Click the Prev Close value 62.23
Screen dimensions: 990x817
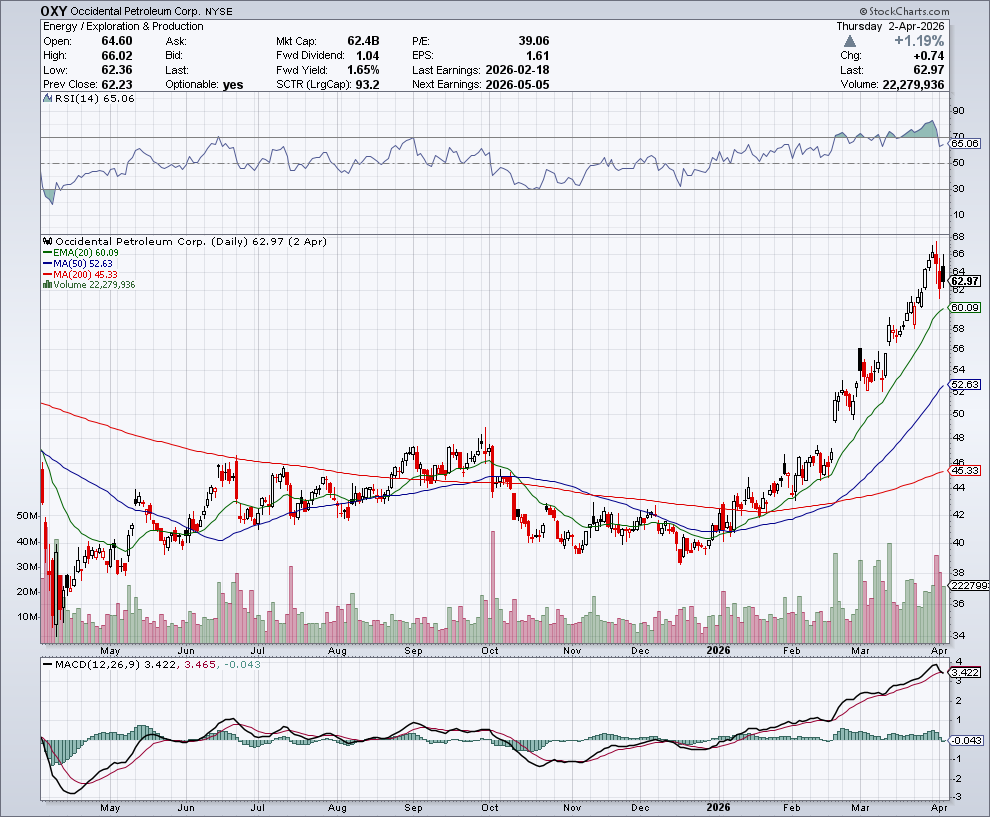pyautogui.click(x=117, y=85)
